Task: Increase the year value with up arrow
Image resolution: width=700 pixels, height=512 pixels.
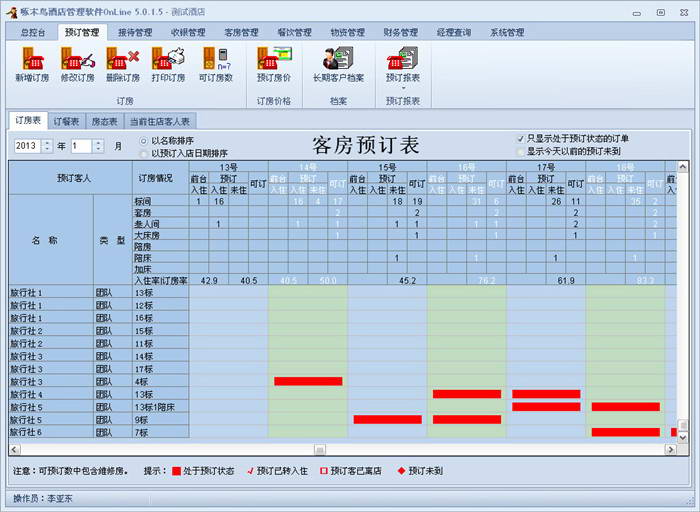Action: click(x=47, y=143)
